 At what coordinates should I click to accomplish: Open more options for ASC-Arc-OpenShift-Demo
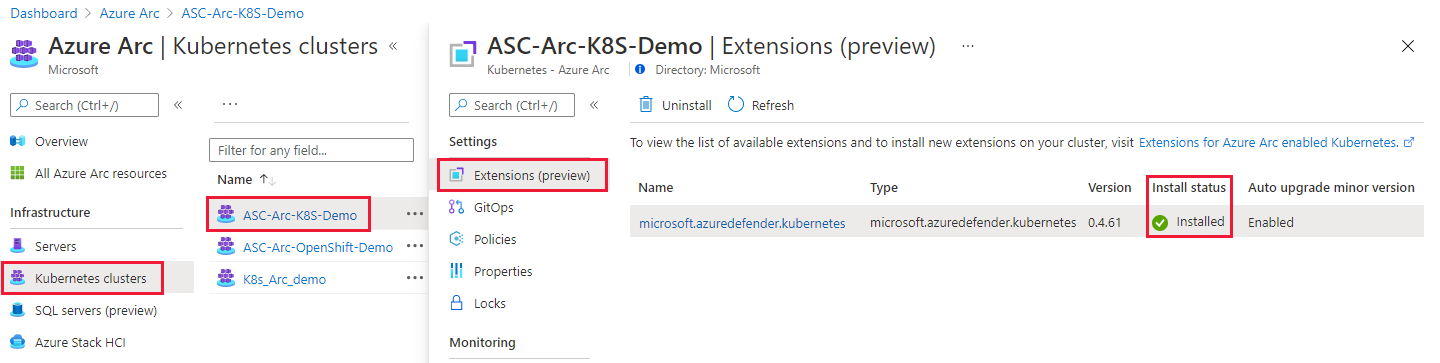(x=415, y=247)
